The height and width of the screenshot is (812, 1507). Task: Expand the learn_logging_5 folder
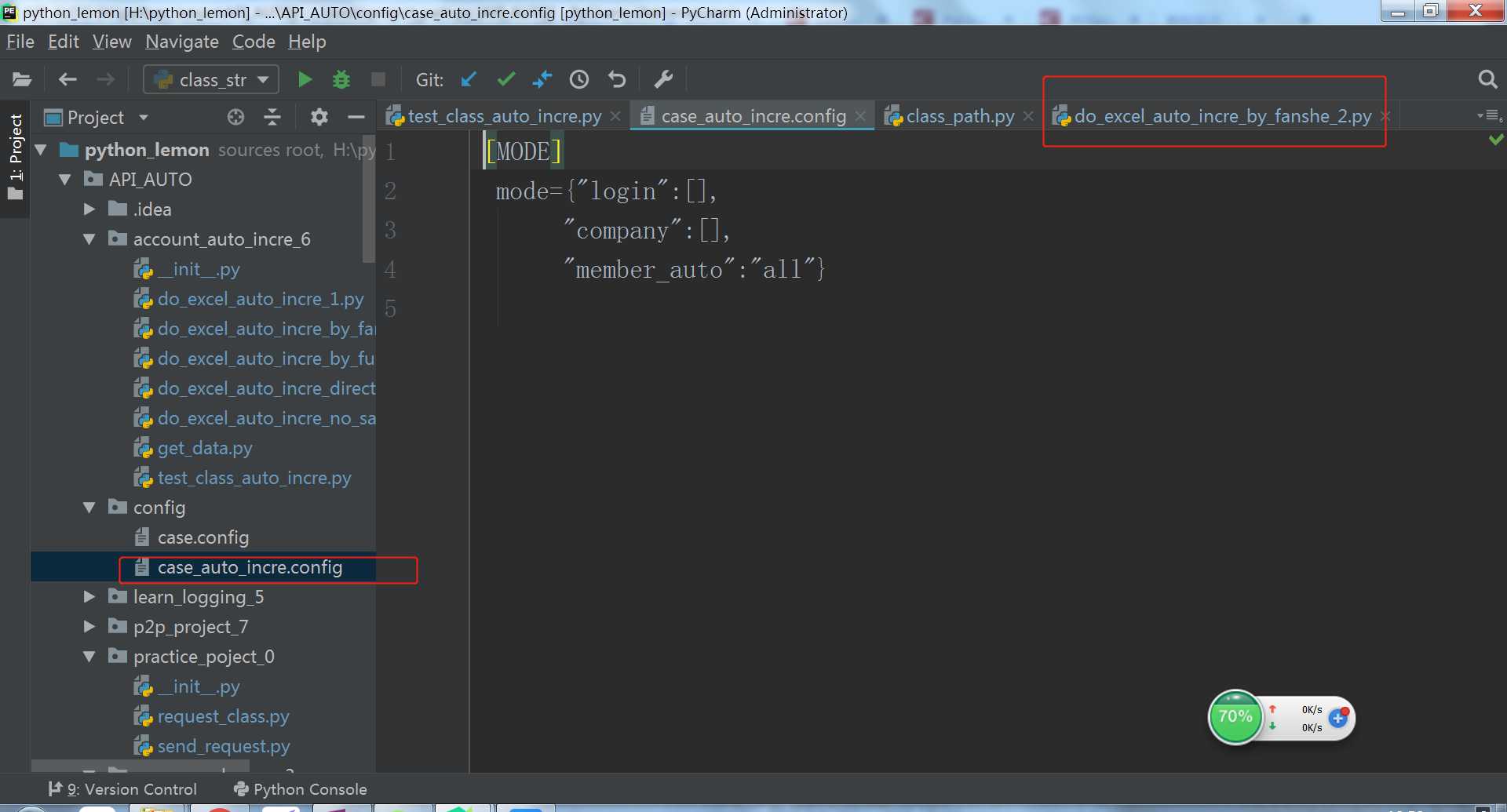[89, 597]
